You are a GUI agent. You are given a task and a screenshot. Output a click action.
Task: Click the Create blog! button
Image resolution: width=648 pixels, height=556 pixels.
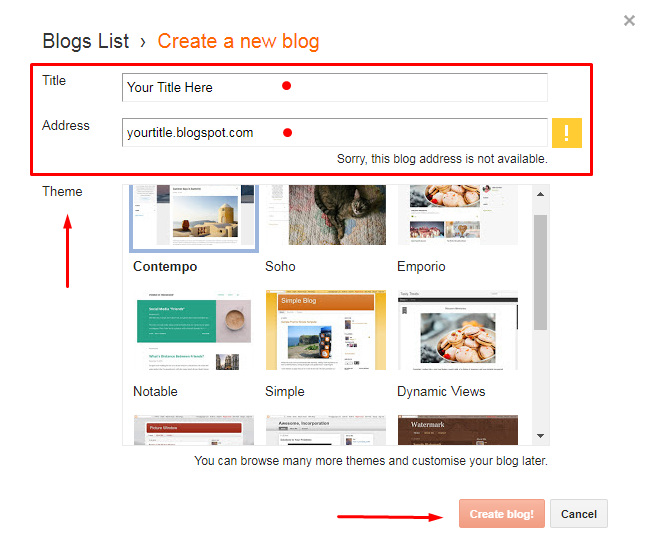tap(502, 513)
